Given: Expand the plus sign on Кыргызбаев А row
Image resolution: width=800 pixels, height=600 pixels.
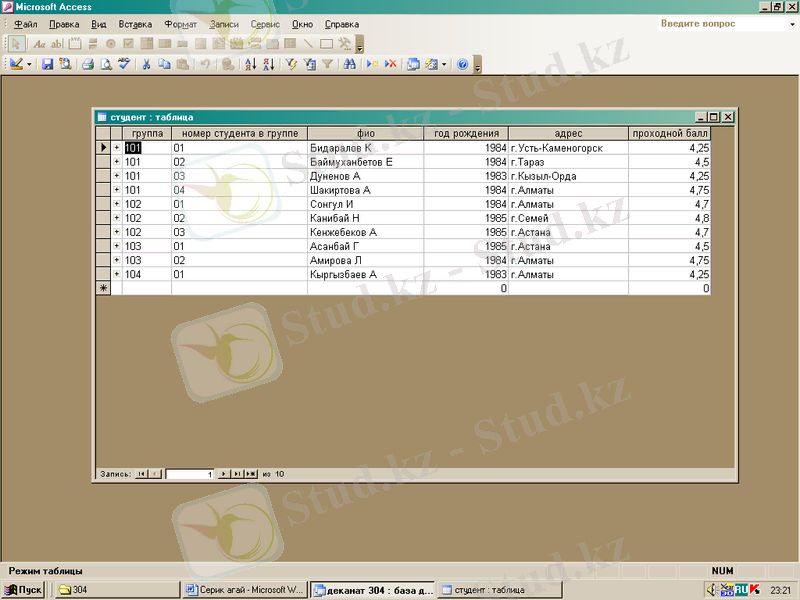Looking at the screenshot, I should tap(116, 274).
